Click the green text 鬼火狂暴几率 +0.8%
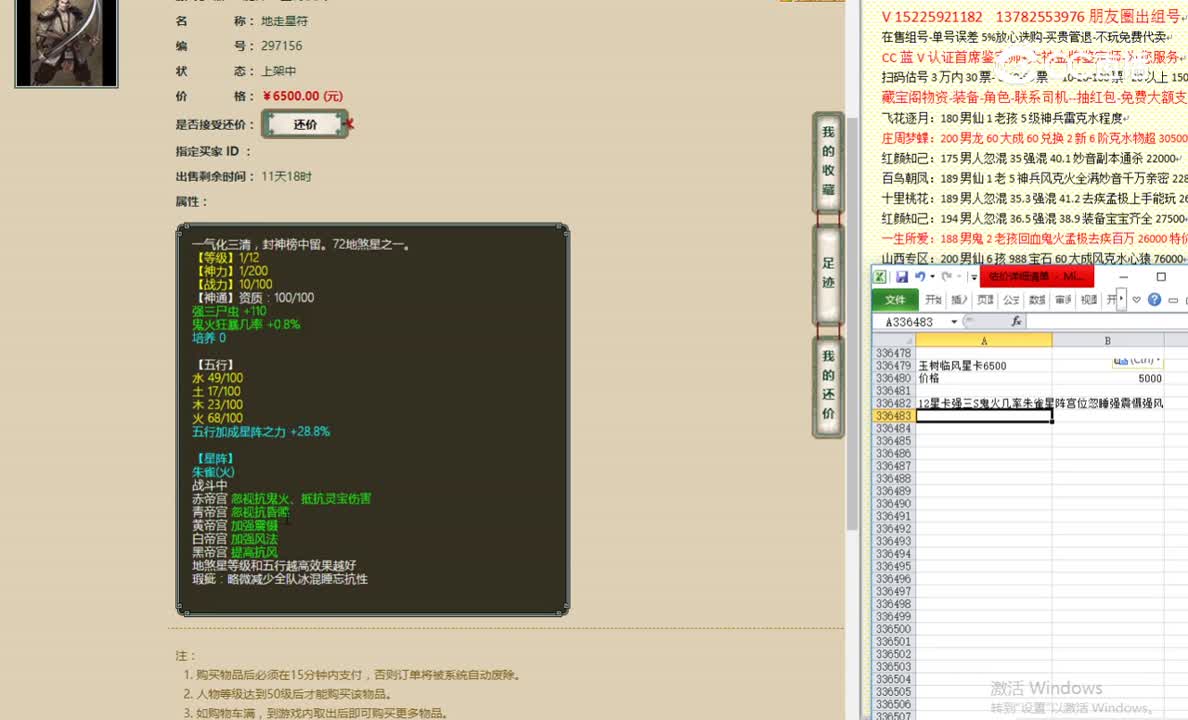The height and width of the screenshot is (720, 1188). [246, 324]
